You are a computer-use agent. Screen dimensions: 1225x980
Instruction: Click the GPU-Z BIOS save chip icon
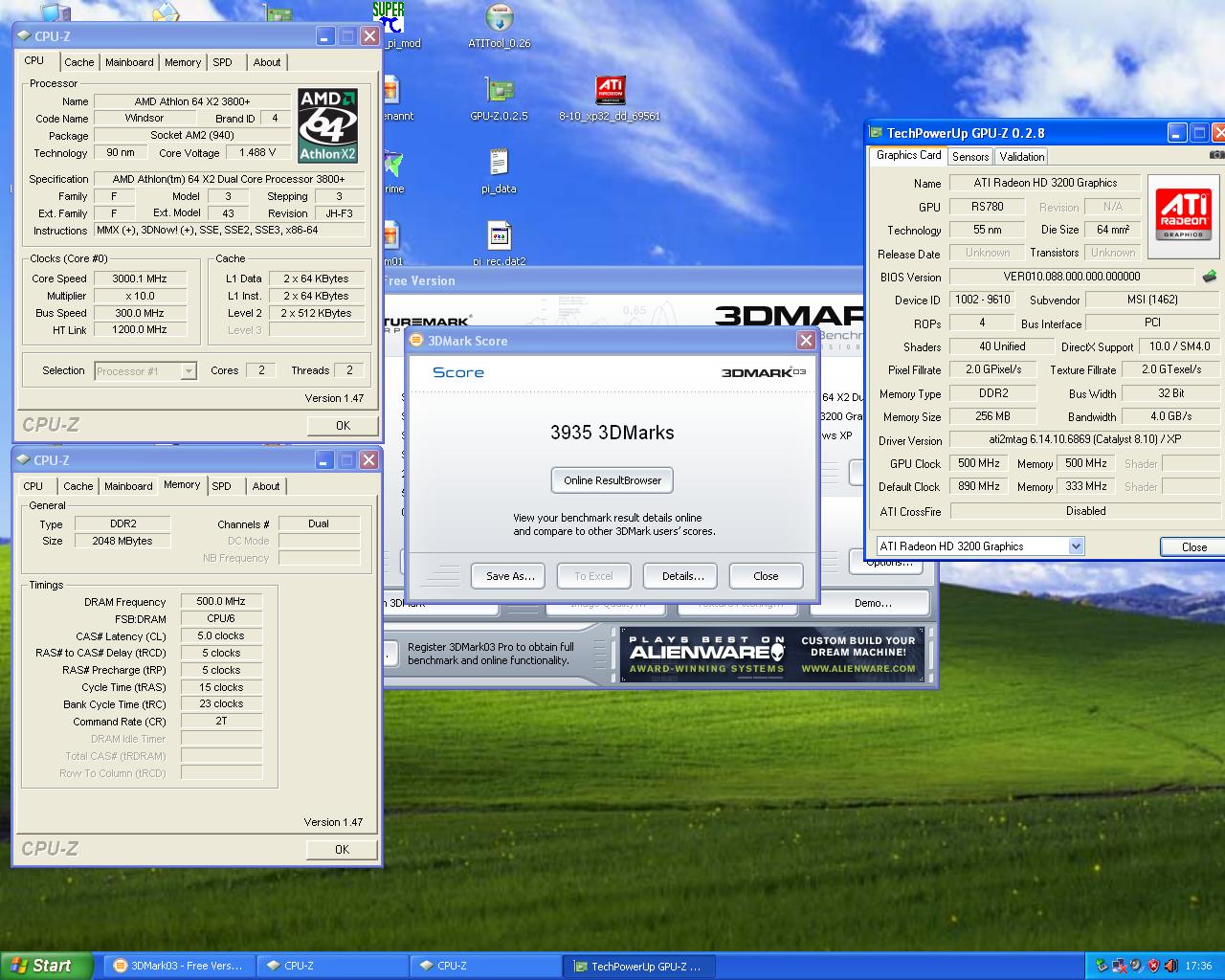coord(1210,277)
